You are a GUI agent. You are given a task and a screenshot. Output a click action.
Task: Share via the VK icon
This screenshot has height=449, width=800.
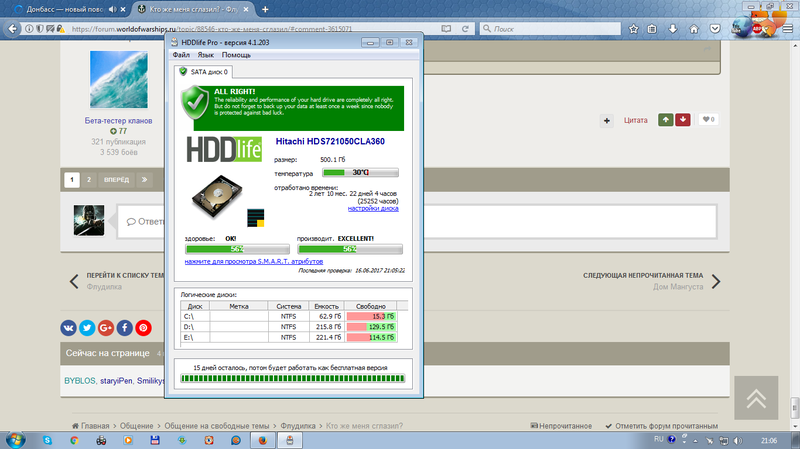point(68,328)
